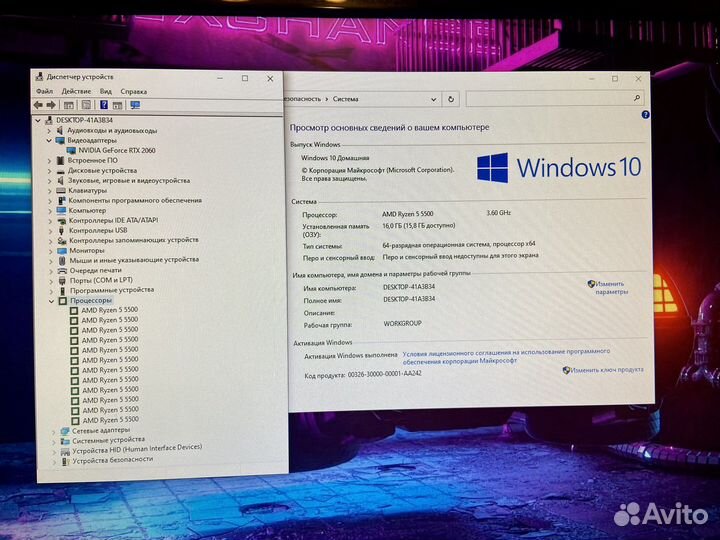Click the Клавиатуры keyboard icon

tap(61, 190)
